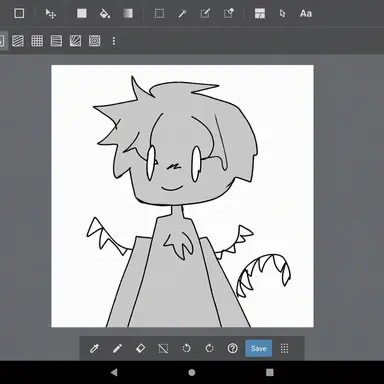Select the Move tool
The height and width of the screenshot is (384, 384).
[50, 14]
